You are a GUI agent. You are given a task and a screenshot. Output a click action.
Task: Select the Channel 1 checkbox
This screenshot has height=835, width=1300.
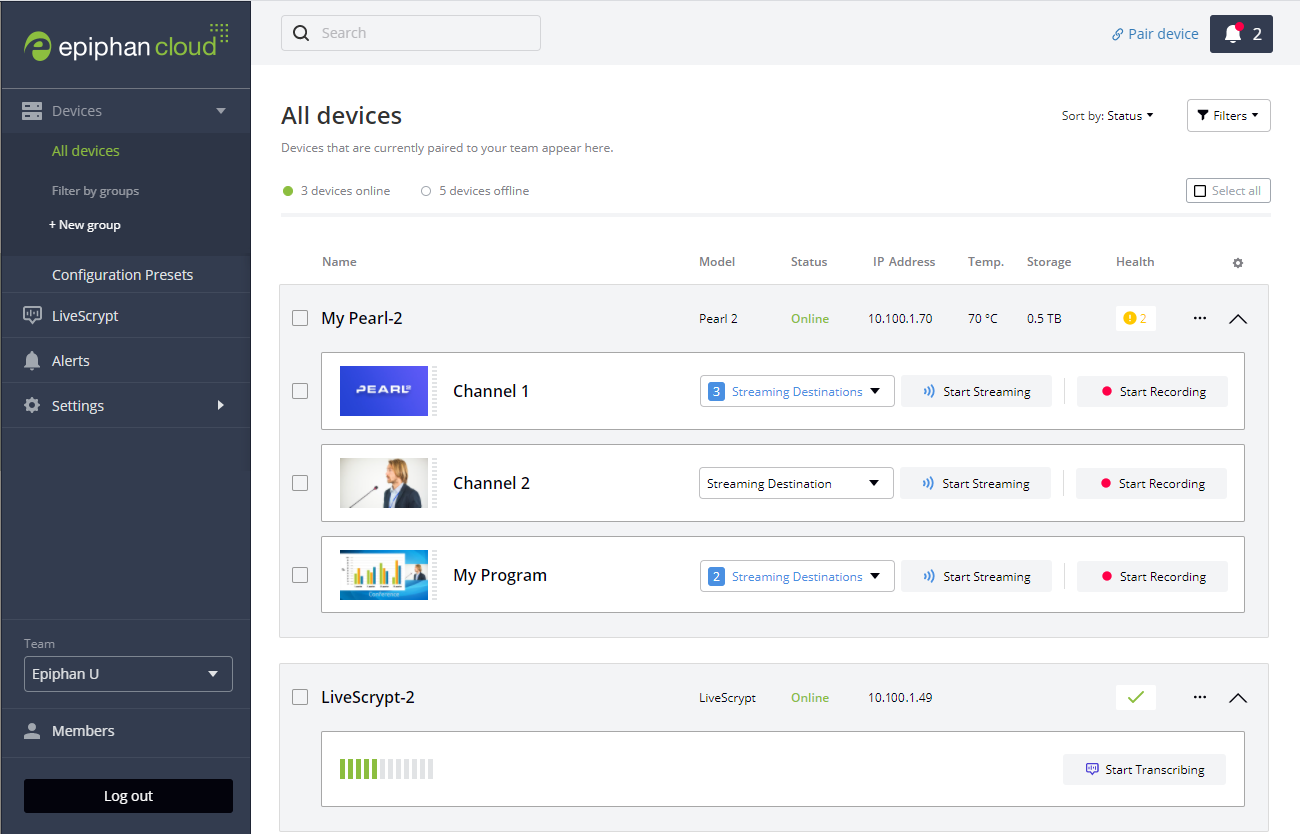pos(300,391)
